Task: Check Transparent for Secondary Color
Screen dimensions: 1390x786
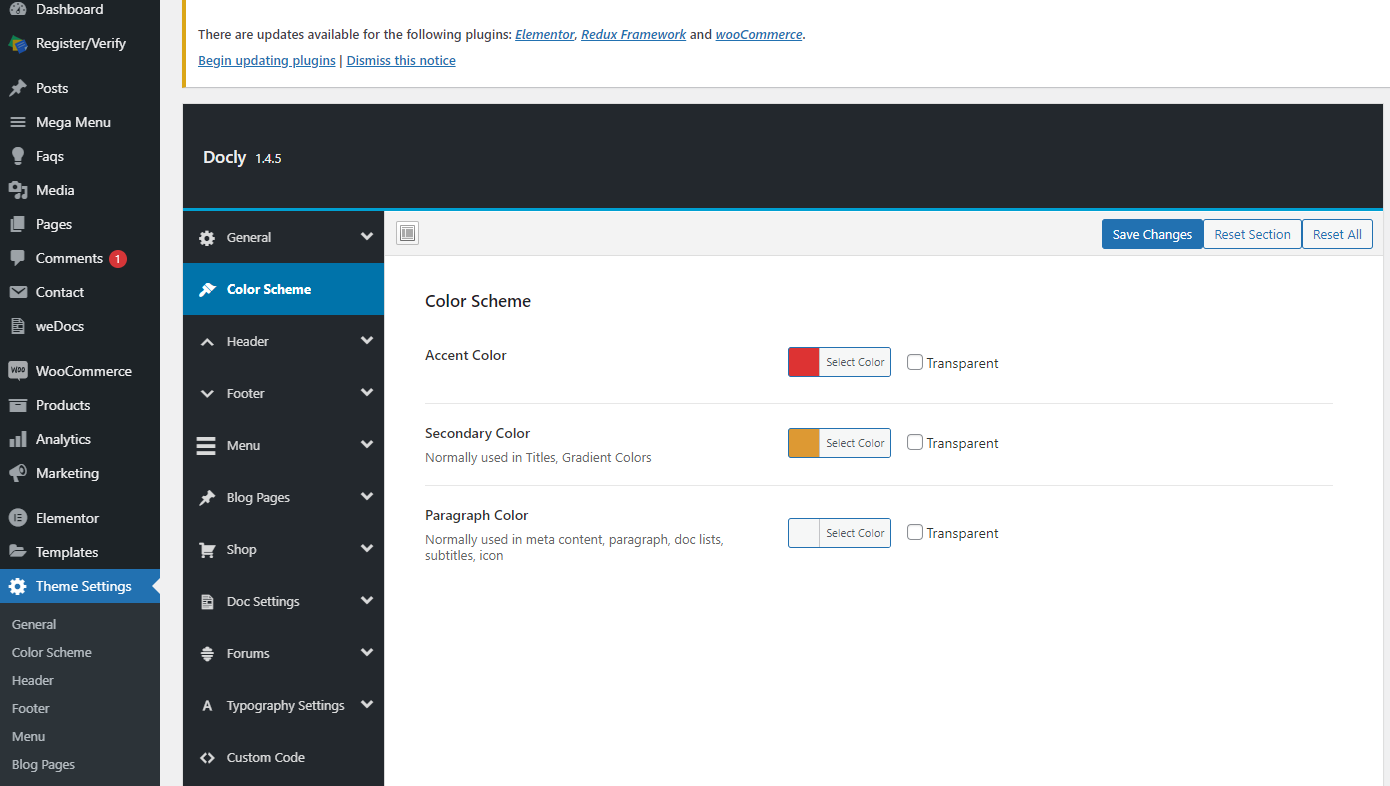Action: tap(915, 442)
